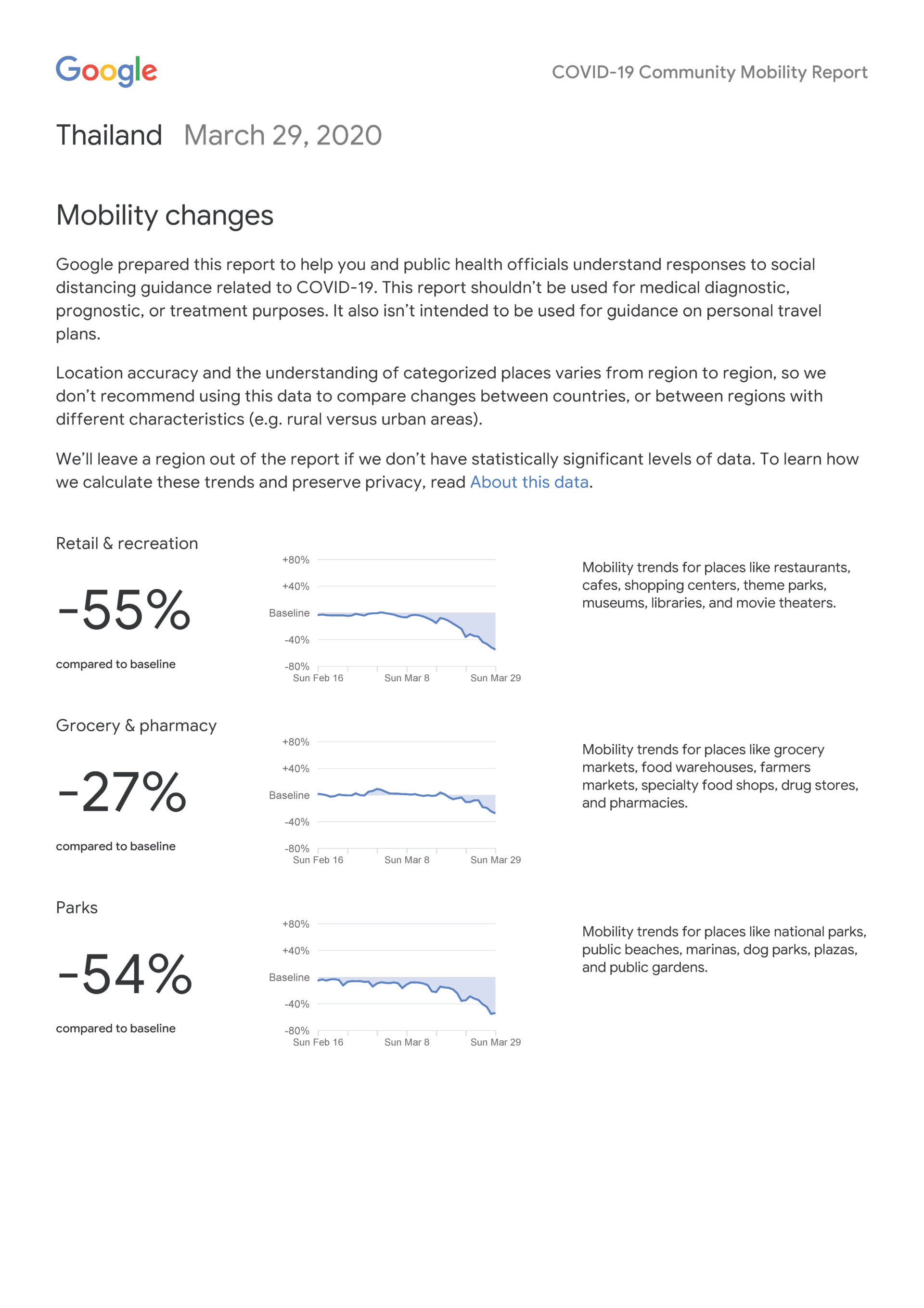Click the -55% retail figure
The width and height of the screenshot is (924, 1308).
click(x=124, y=610)
